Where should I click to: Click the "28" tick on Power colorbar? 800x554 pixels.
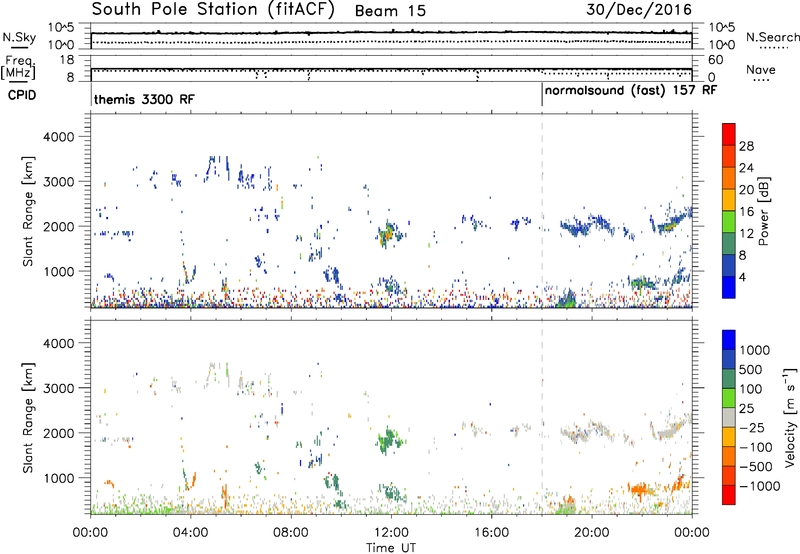click(x=746, y=146)
